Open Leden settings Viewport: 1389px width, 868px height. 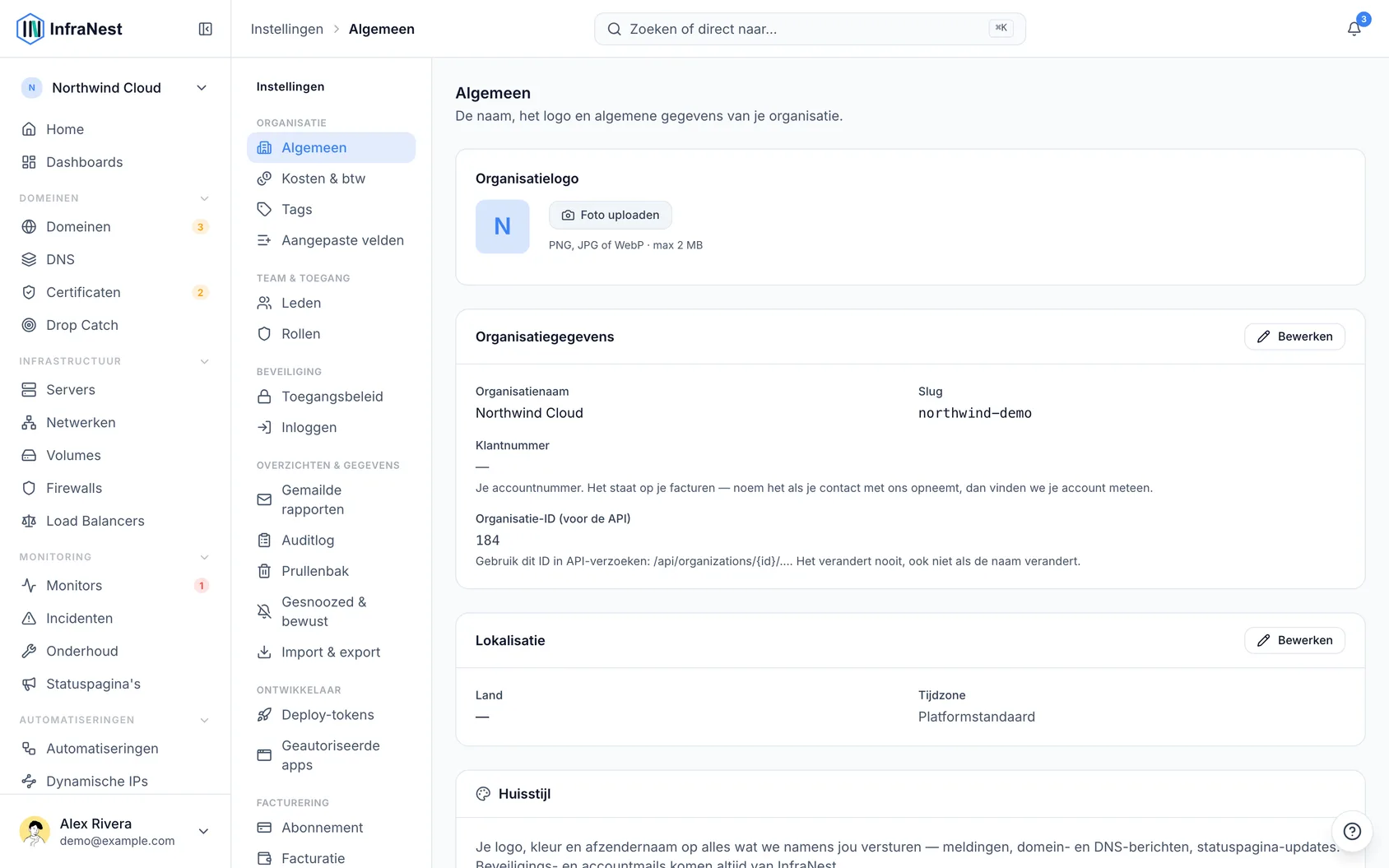click(331, 303)
